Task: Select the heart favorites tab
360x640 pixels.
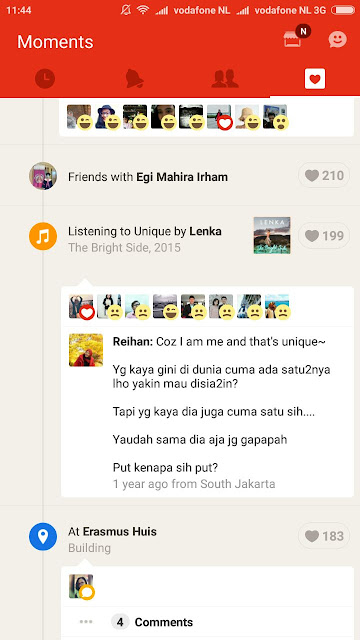Action: point(315,79)
